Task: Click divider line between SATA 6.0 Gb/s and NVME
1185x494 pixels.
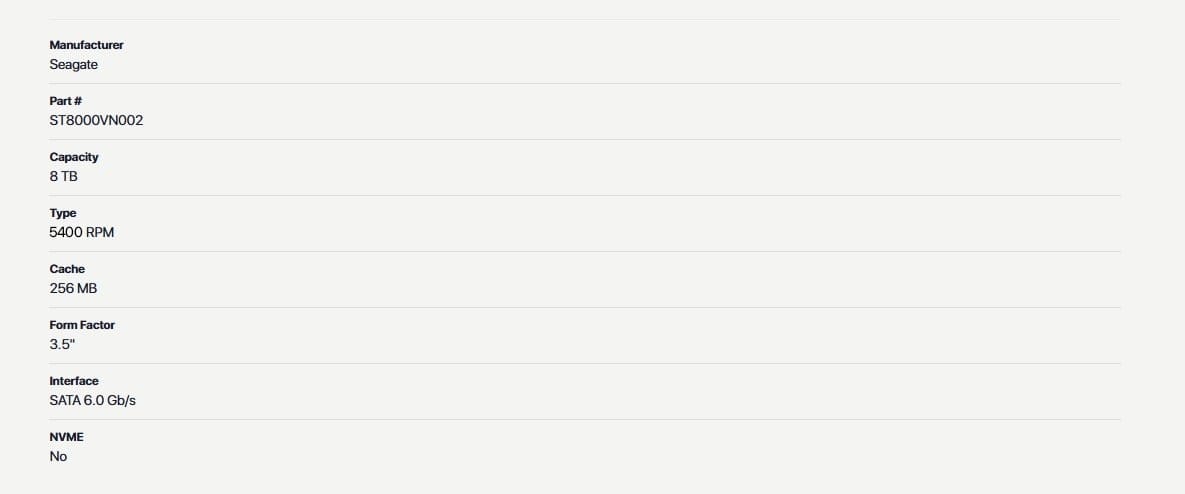Action: (585, 419)
